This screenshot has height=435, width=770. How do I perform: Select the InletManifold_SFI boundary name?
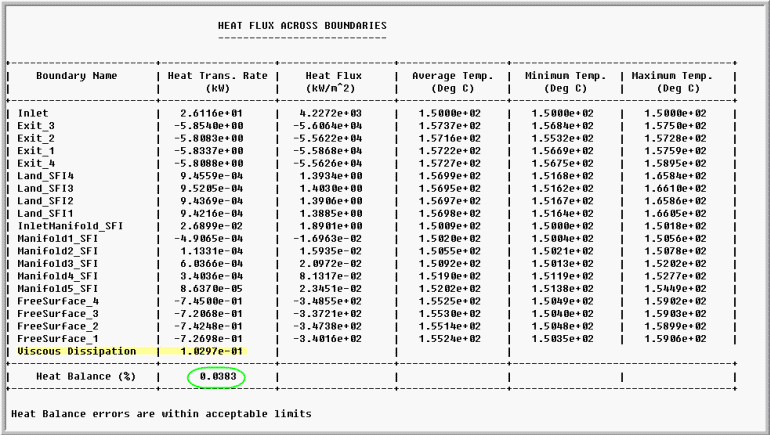pos(70,226)
